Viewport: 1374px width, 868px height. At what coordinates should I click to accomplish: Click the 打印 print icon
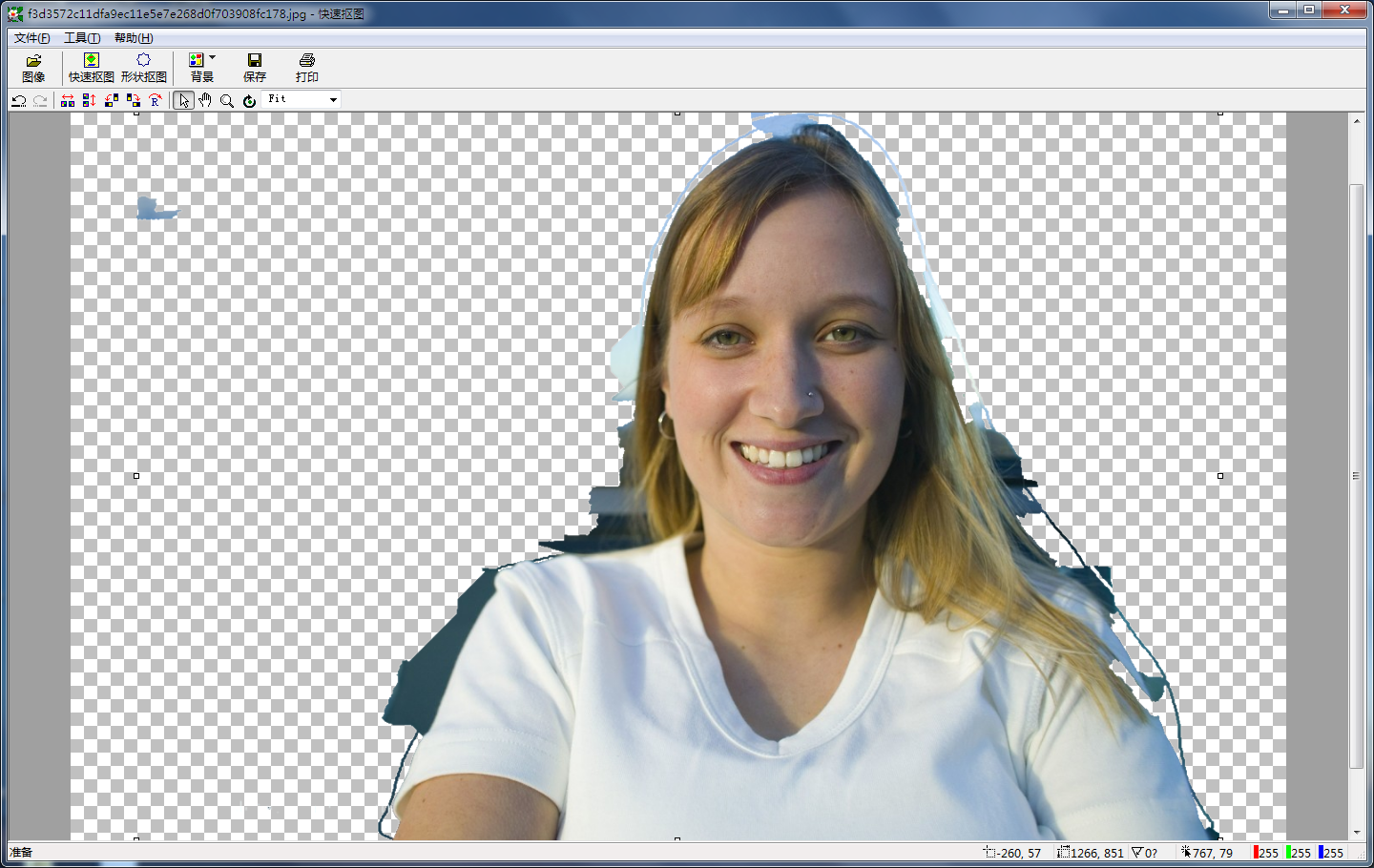(306, 68)
